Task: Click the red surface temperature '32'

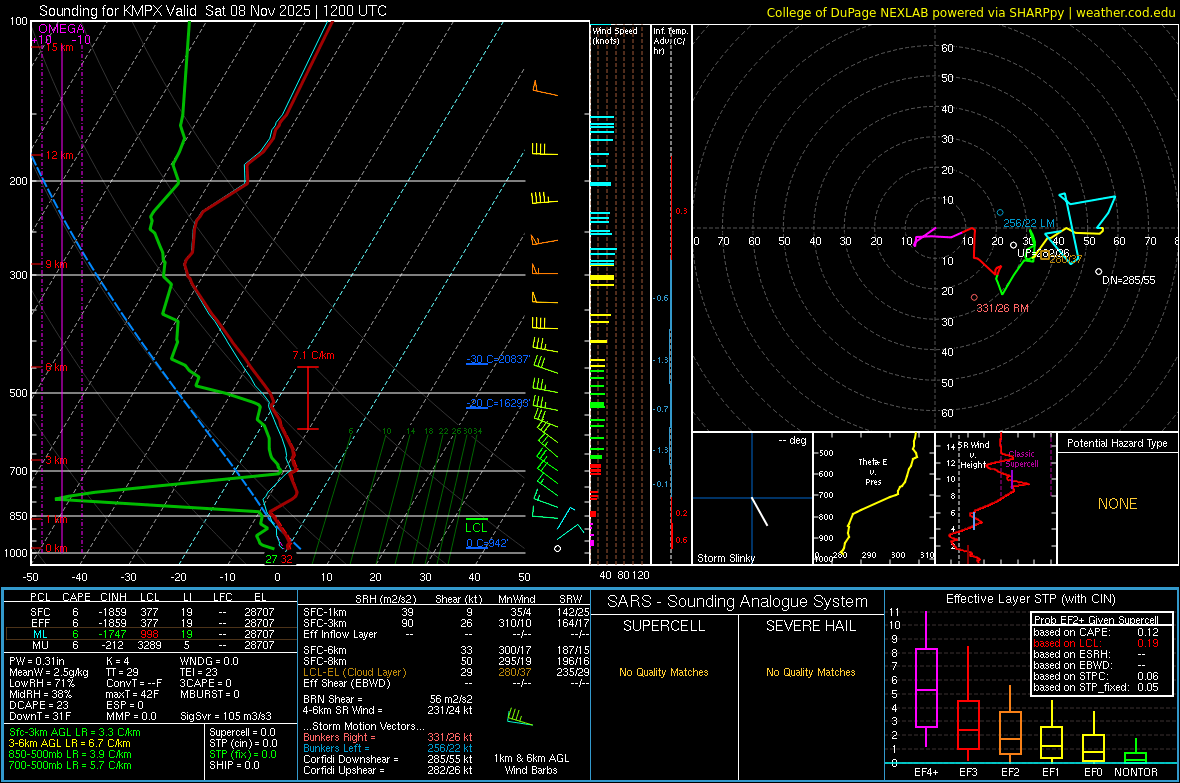Action: (287, 559)
